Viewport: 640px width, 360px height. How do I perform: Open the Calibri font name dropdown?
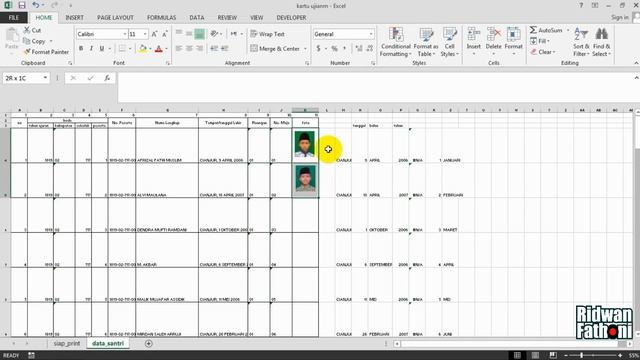[125, 34]
